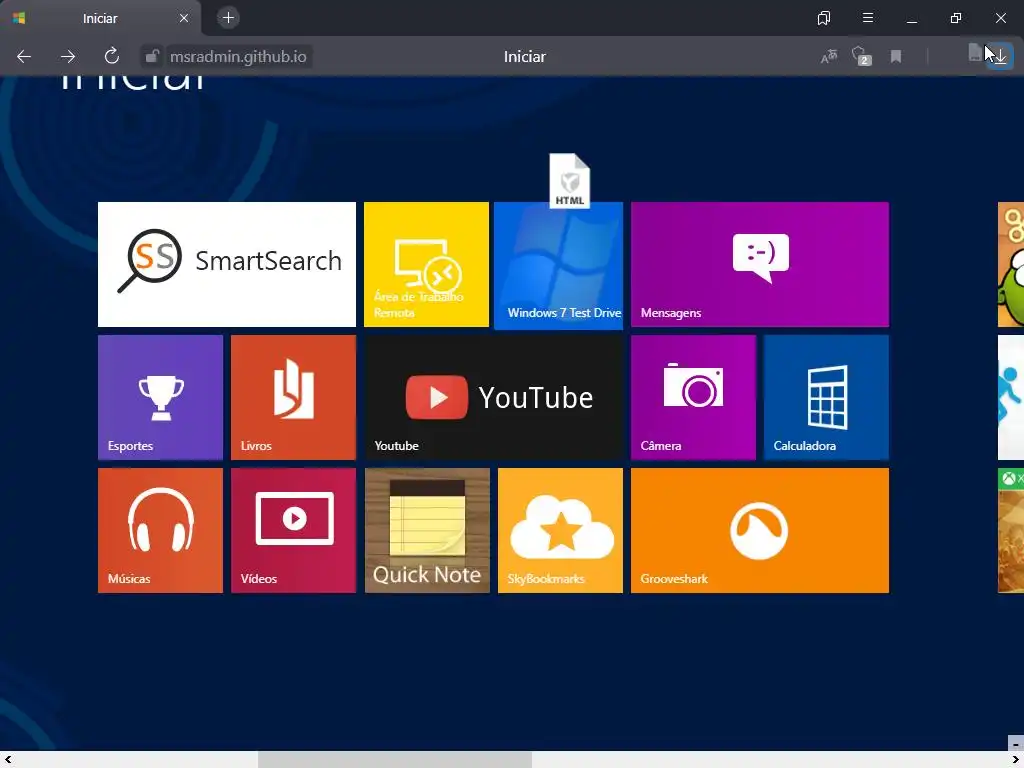This screenshot has width=1024, height=768.
Task: Go back to previous page
Action: click(x=24, y=57)
